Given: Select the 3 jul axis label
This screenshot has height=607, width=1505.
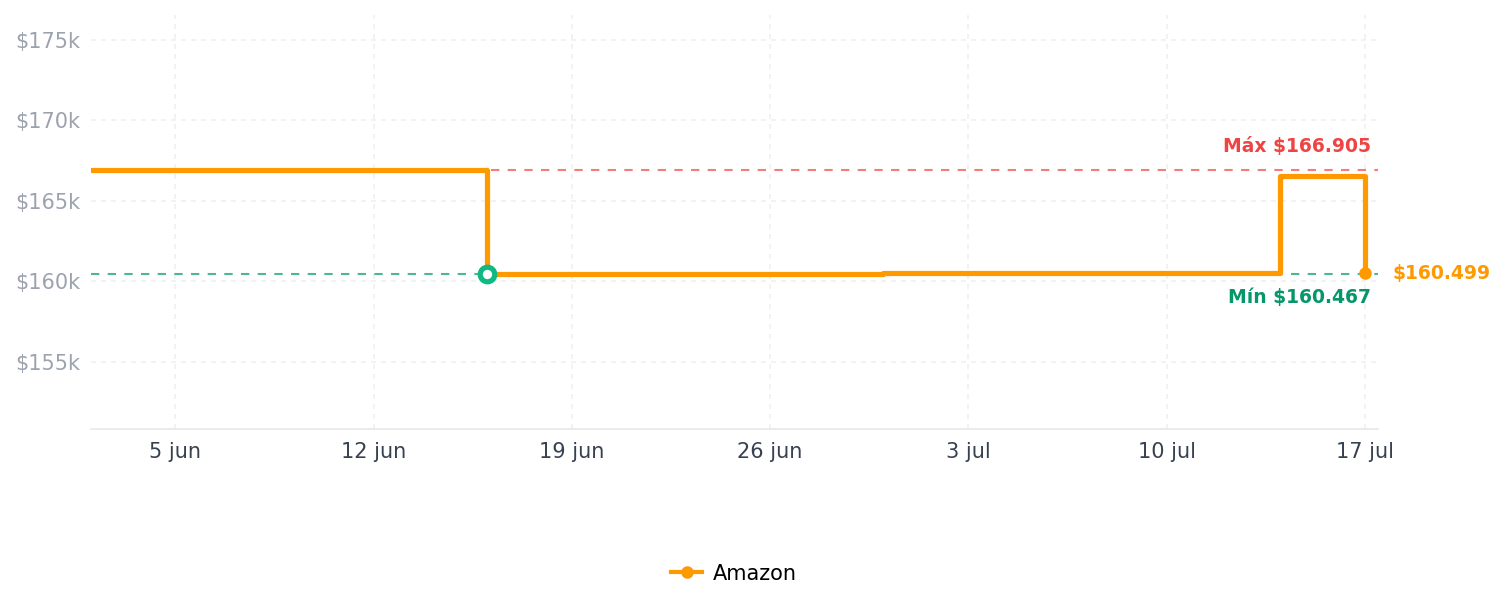Looking at the screenshot, I should pos(968,451).
